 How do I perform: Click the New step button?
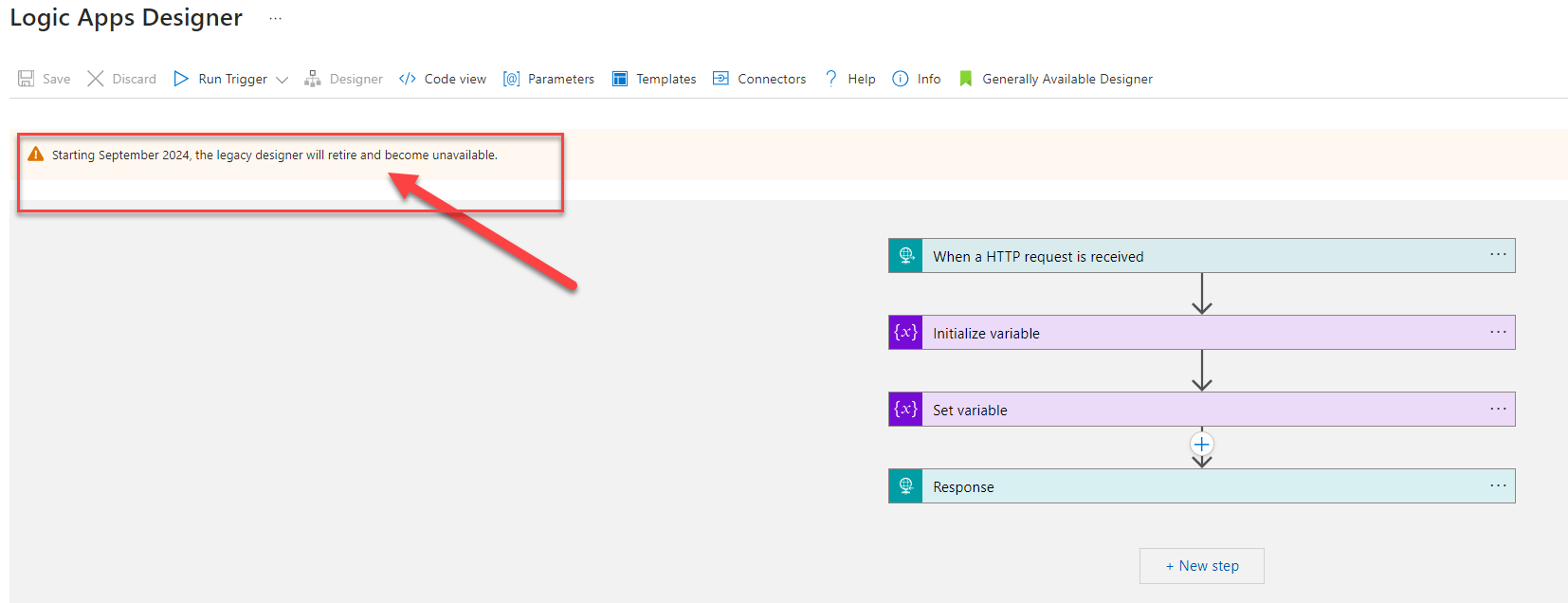click(1201, 566)
